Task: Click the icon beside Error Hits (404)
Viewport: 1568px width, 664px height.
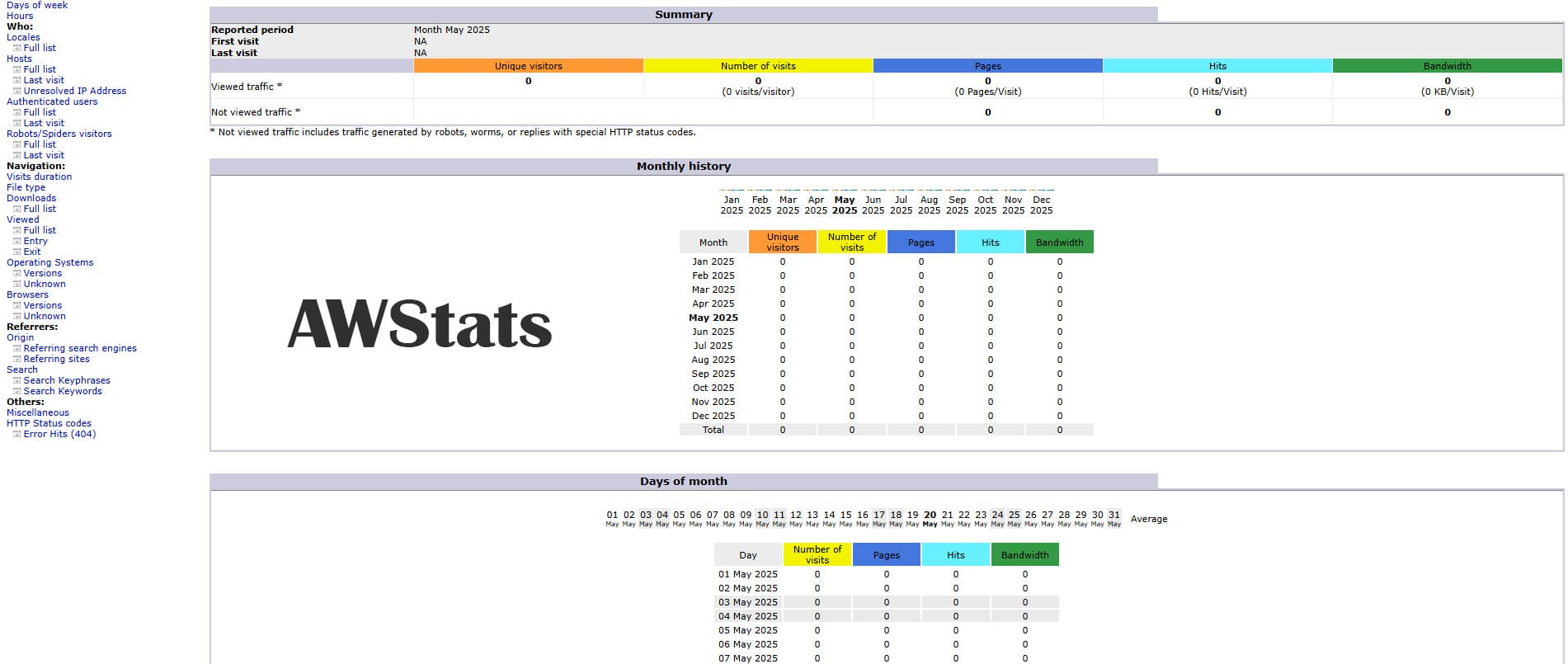Action: tap(16, 435)
